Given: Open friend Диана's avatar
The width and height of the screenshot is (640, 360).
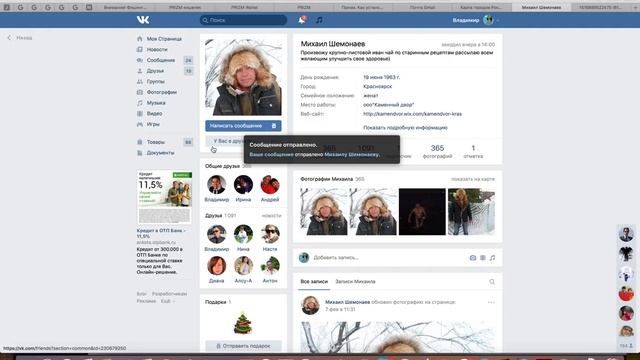Looking at the screenshot, I should [x=216, y=266].
